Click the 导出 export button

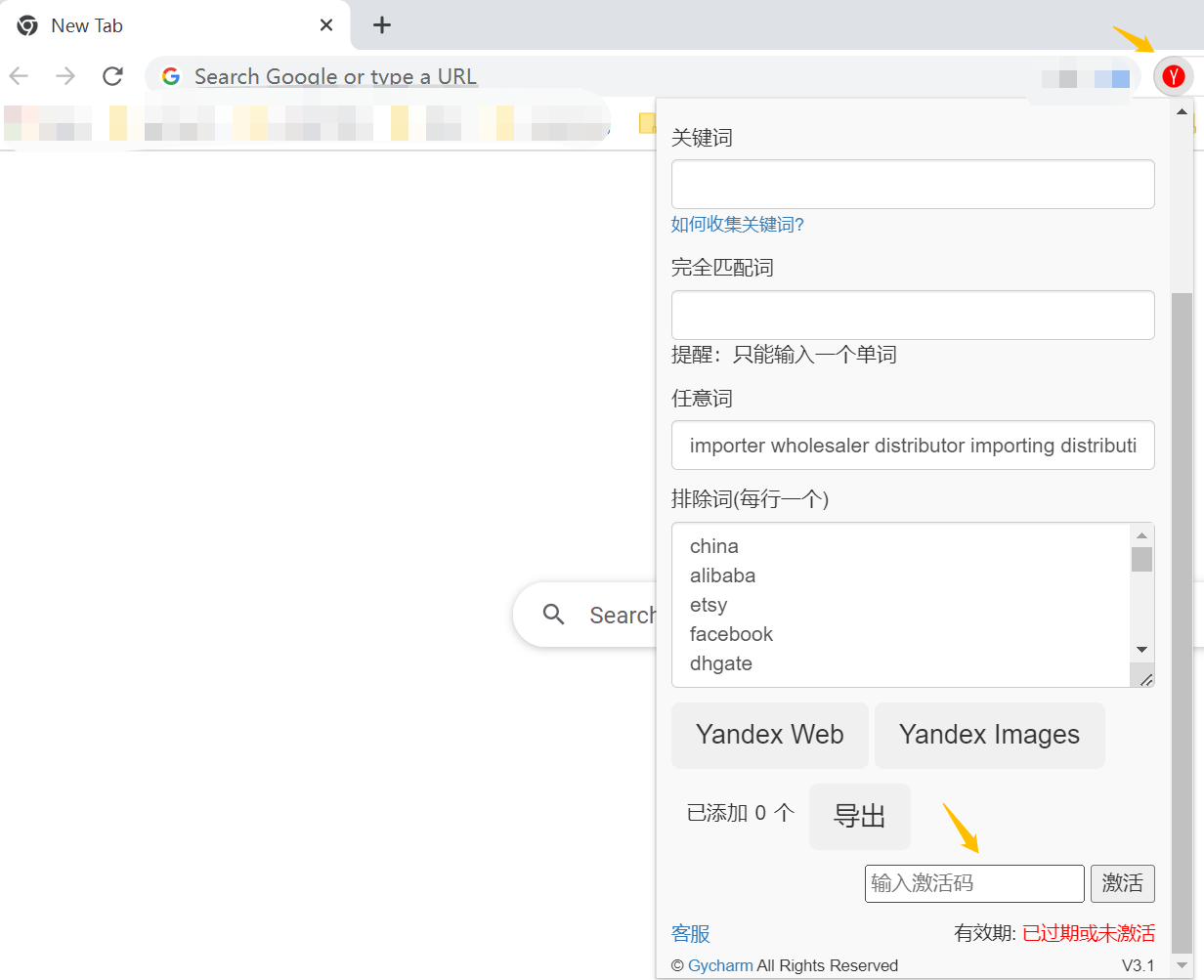click(x=860, y=817)
